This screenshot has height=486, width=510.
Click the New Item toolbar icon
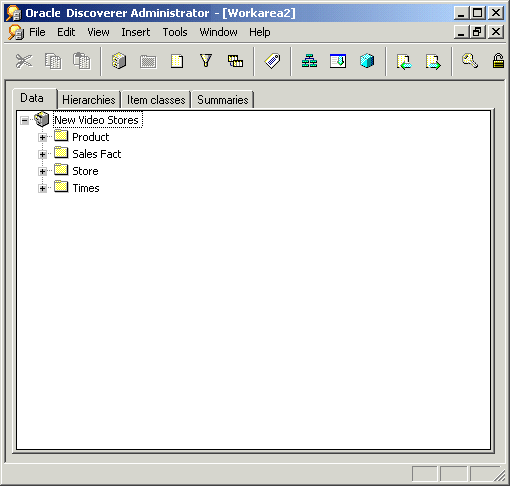[177, 61]
